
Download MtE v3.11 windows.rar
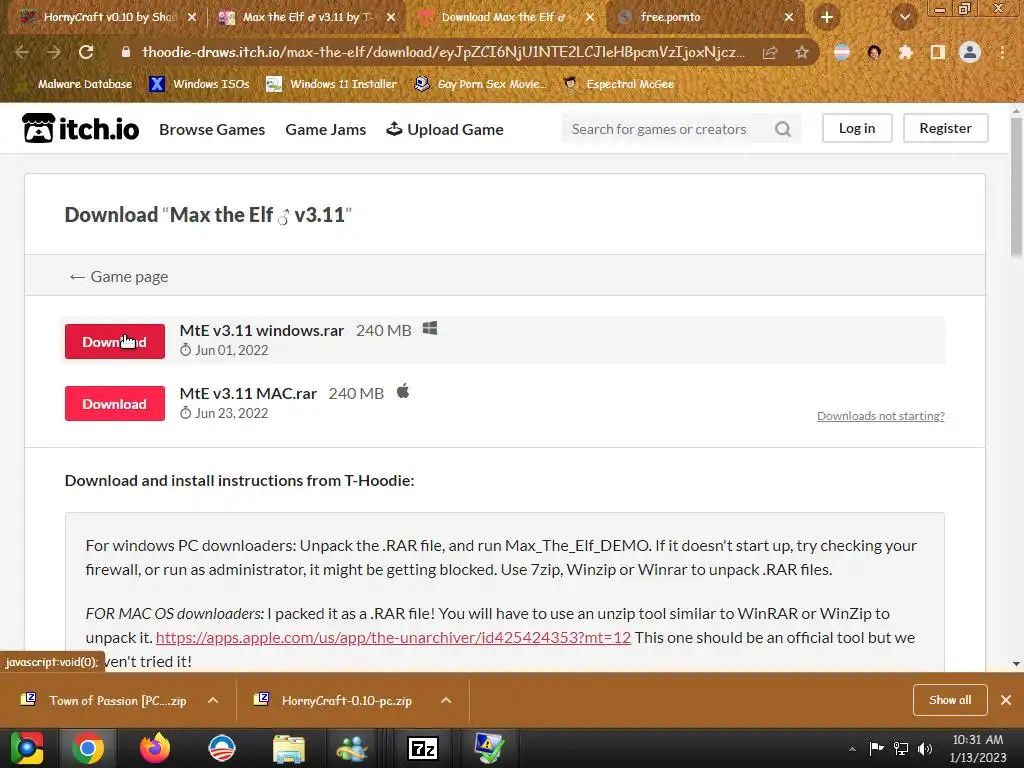click(114, 342)
